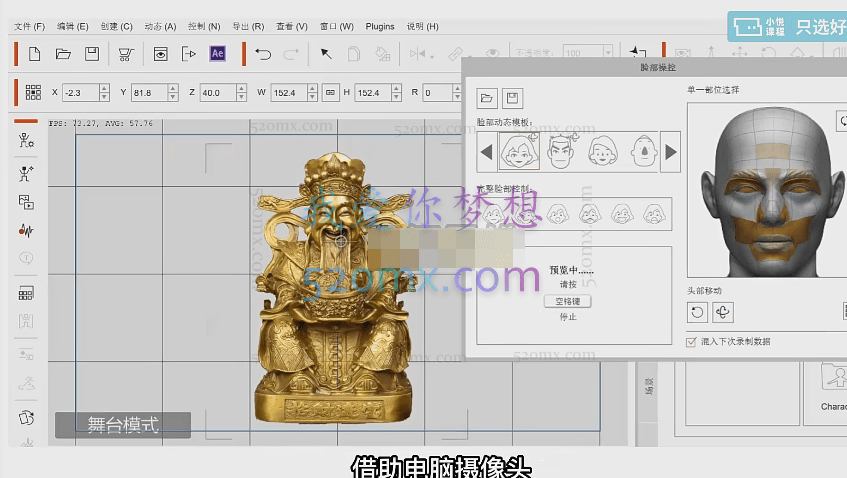Click the character composer sidebar icon
The image size is (847, 478).
26,141
